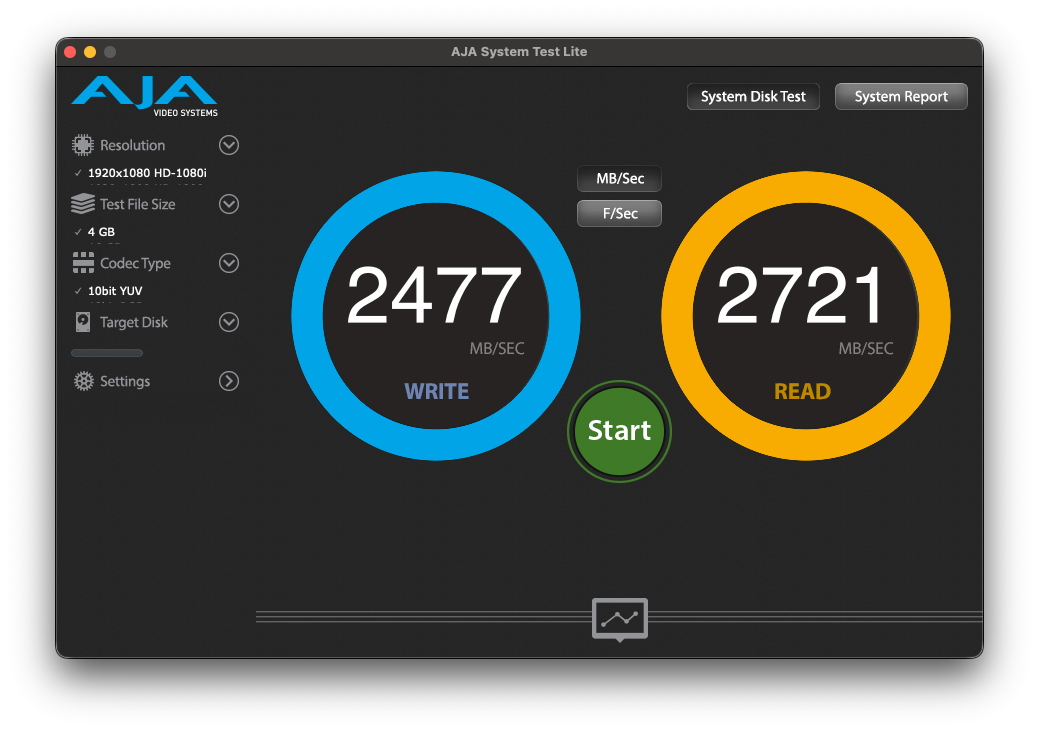Click the Test File Size stack icon

(83, 204)
